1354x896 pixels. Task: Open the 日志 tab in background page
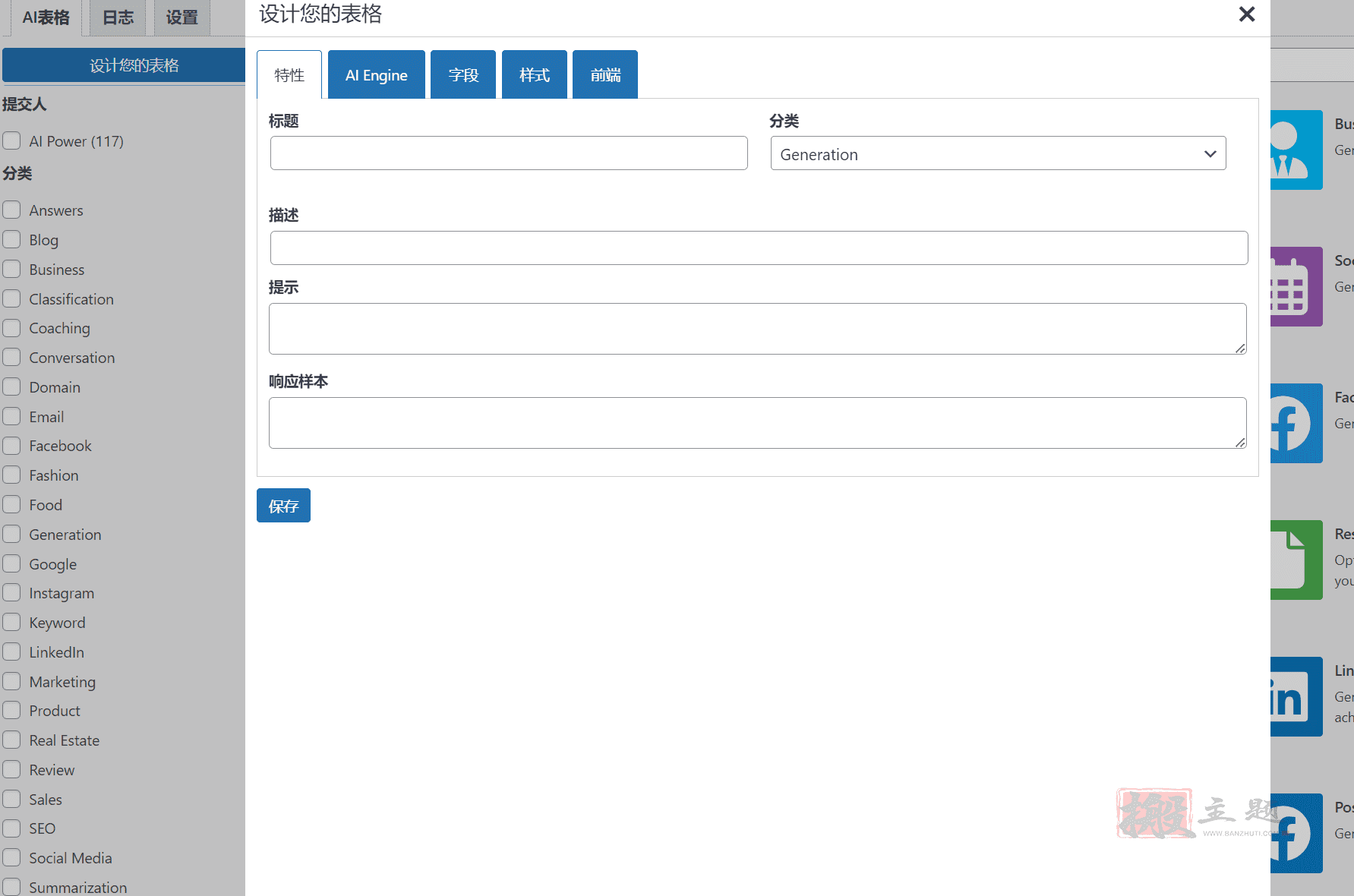click(x=118, y=17)
